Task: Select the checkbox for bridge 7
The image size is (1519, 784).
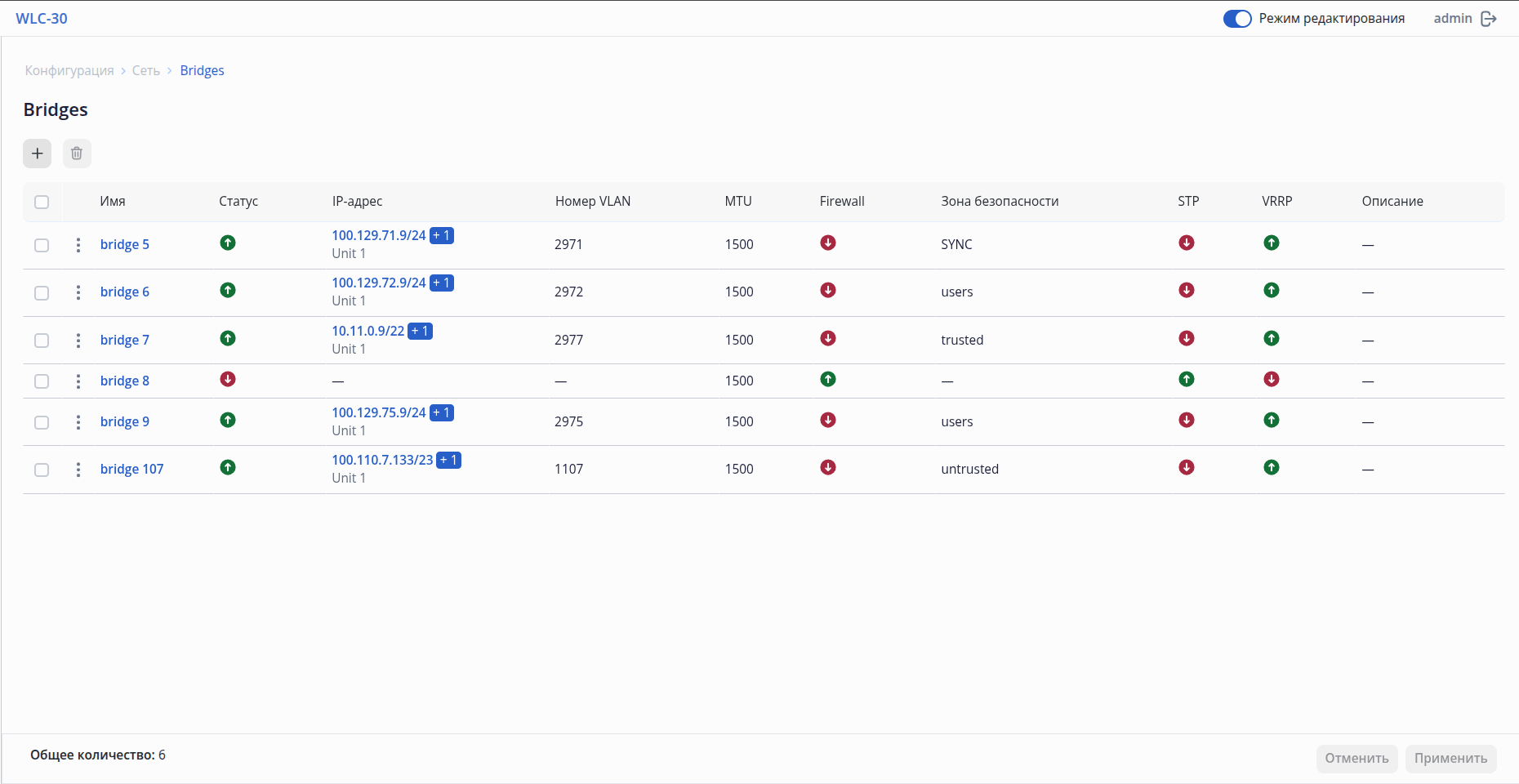Action: [x=42, y=341]
